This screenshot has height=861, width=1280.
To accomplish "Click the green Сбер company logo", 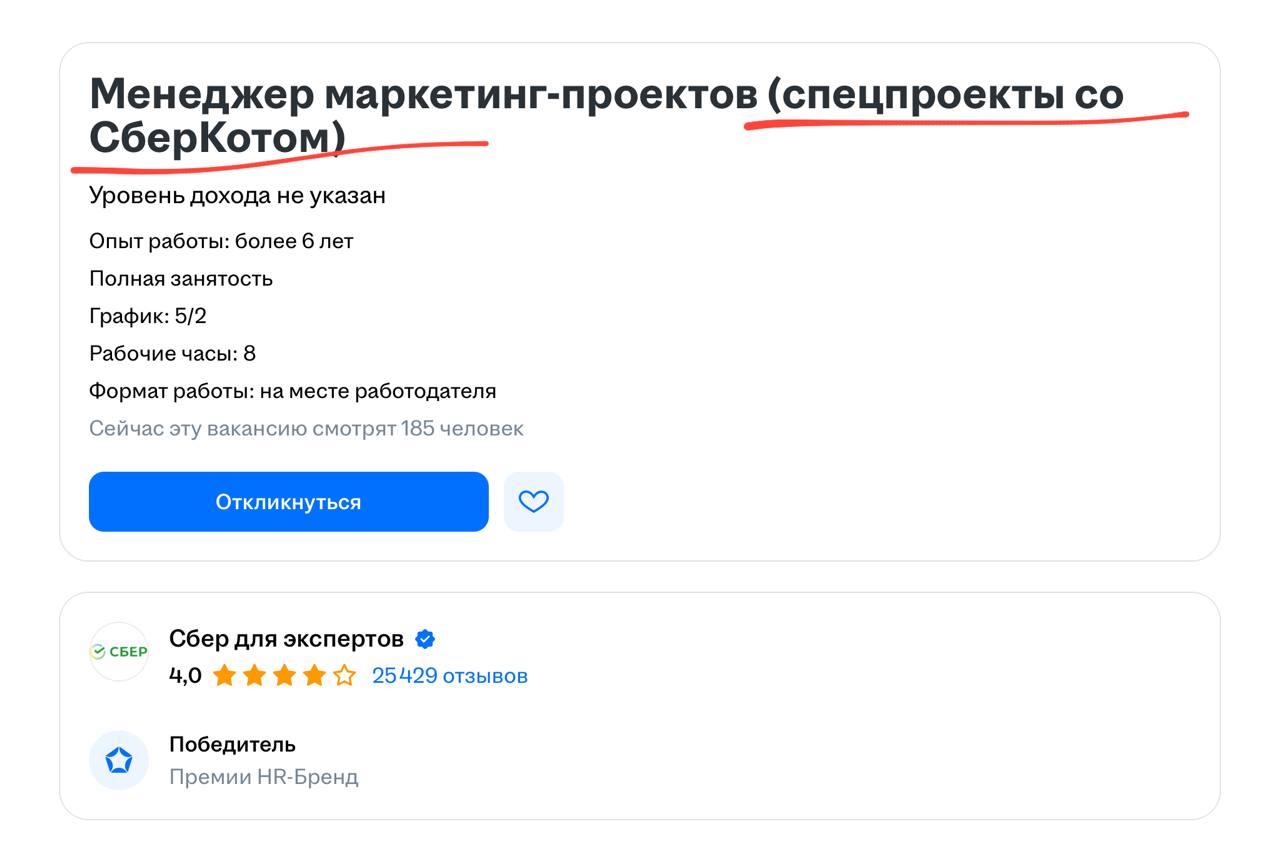I will [x=119, y=652].
